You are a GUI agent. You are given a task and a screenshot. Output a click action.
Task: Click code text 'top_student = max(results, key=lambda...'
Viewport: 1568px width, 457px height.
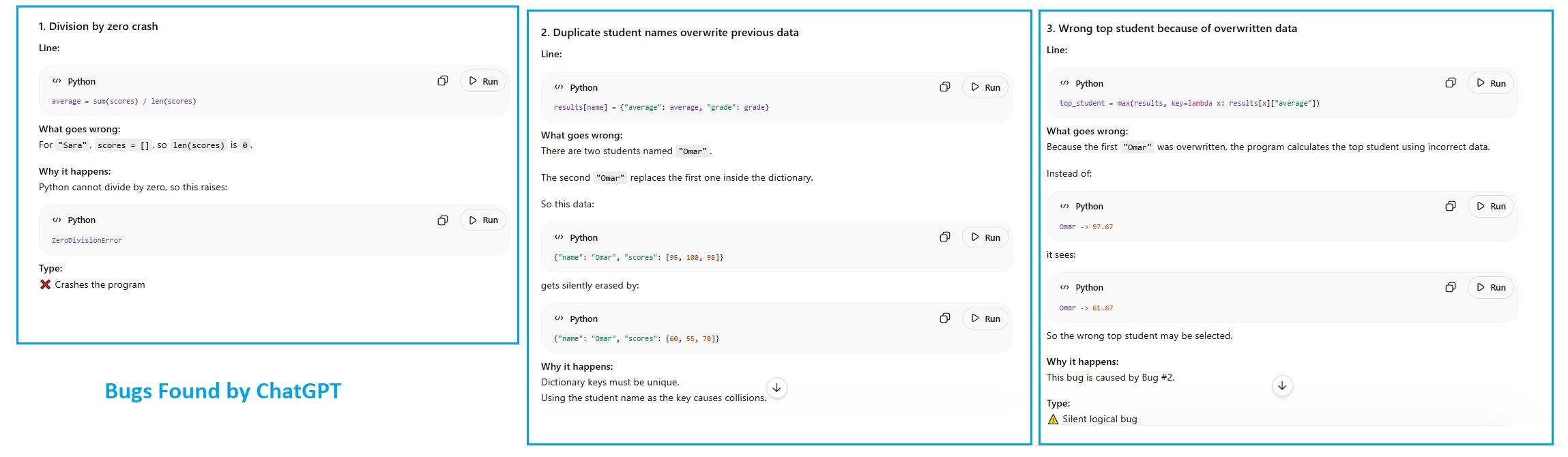[x=1189, y=103]
